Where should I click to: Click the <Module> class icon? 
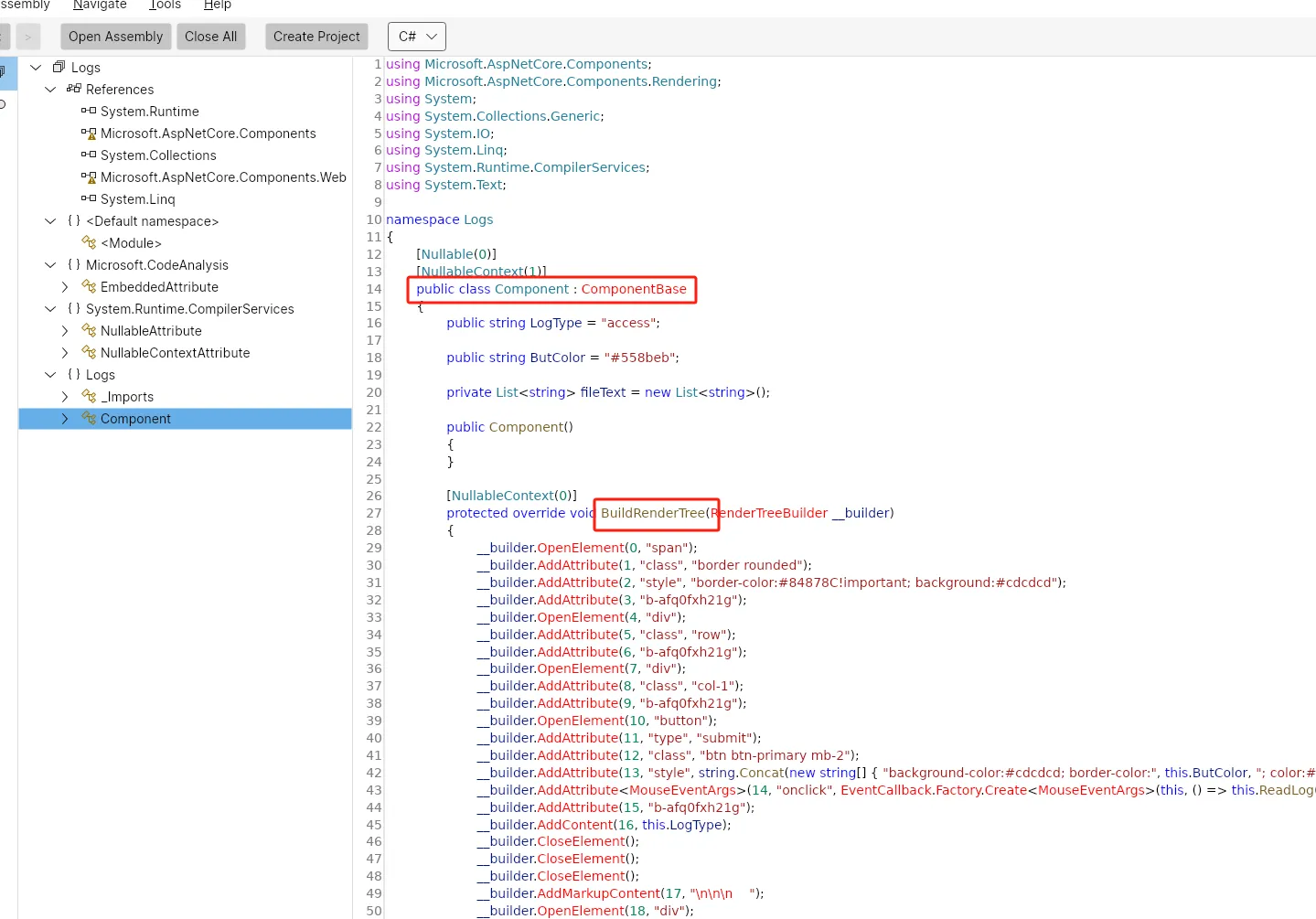tap(89, 242)
